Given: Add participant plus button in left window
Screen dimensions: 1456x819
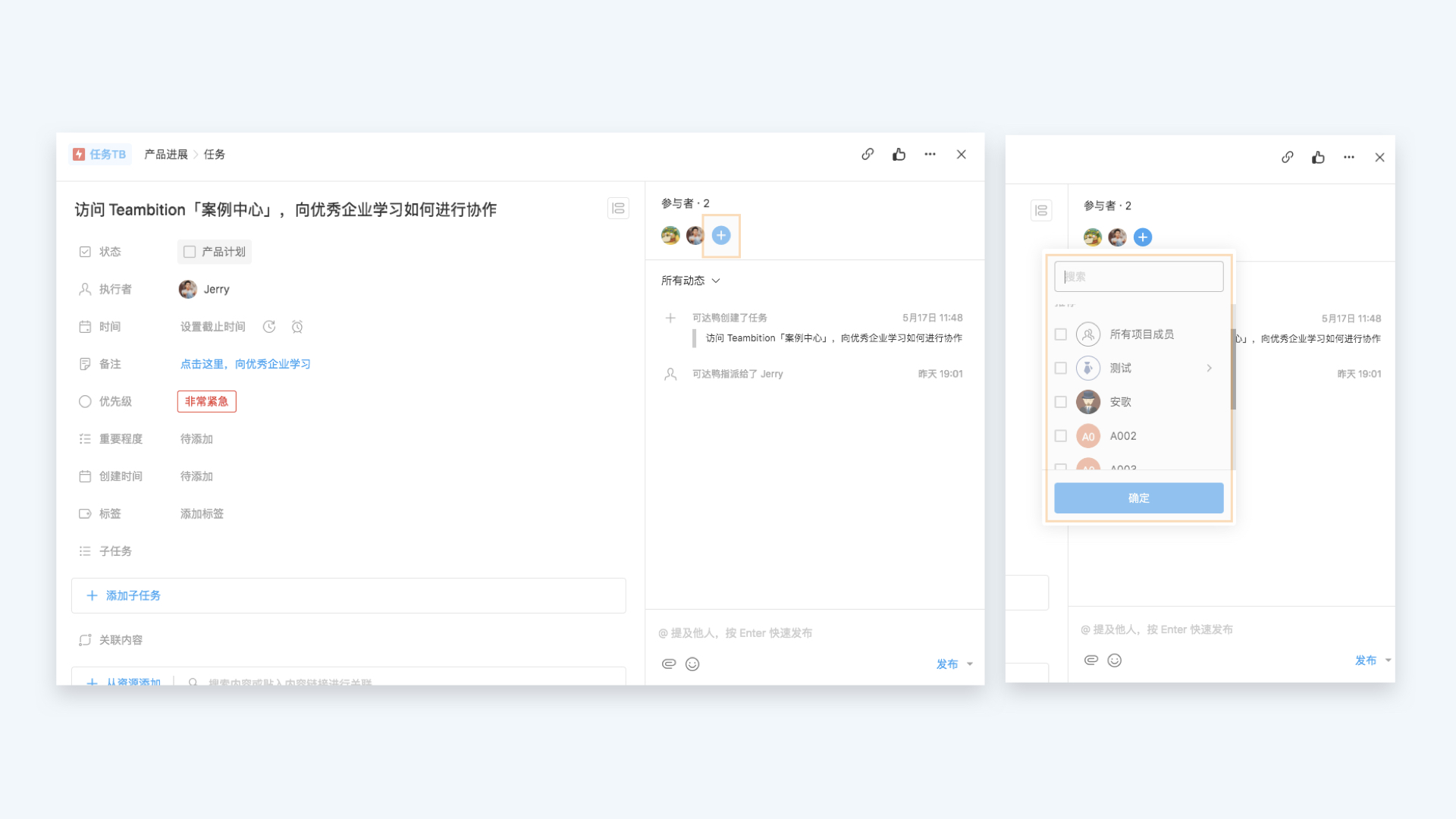Looking at the screenshot, I should 721,235.
